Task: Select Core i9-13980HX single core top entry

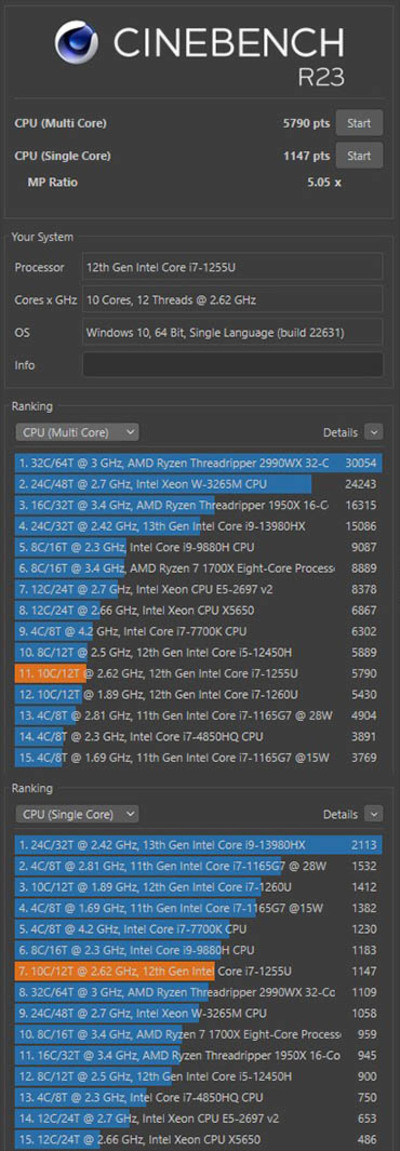Action: click(199, 845)
